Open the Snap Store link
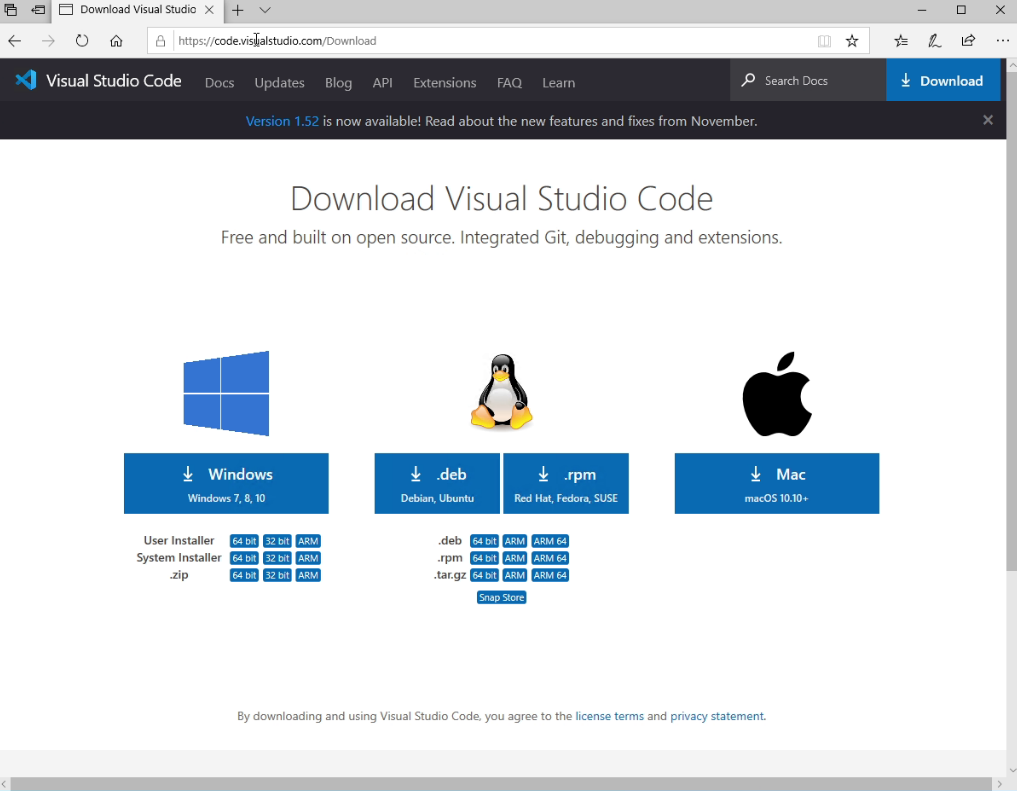Screen dimensions: 1017x791 [501, 598]
